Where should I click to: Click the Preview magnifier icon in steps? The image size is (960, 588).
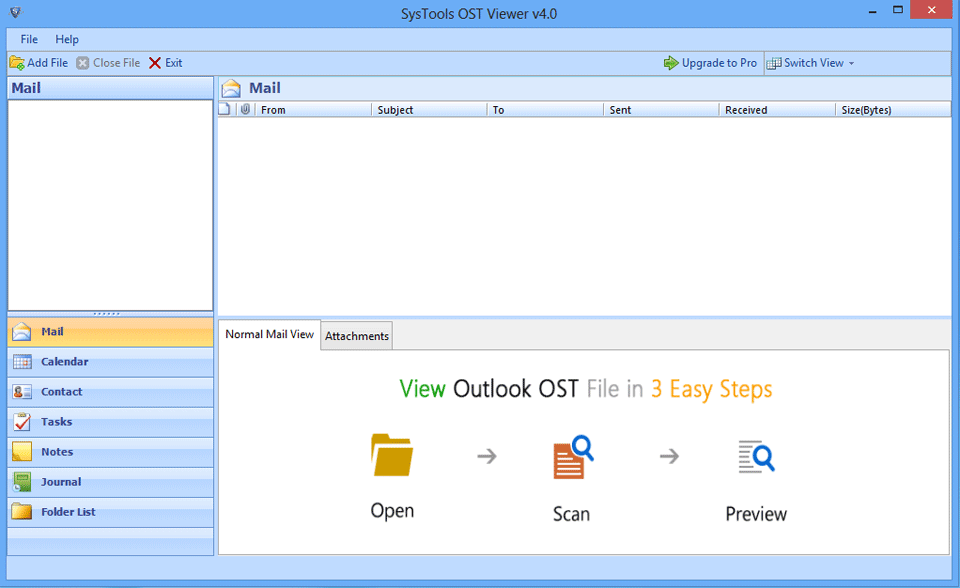point(756,457)
